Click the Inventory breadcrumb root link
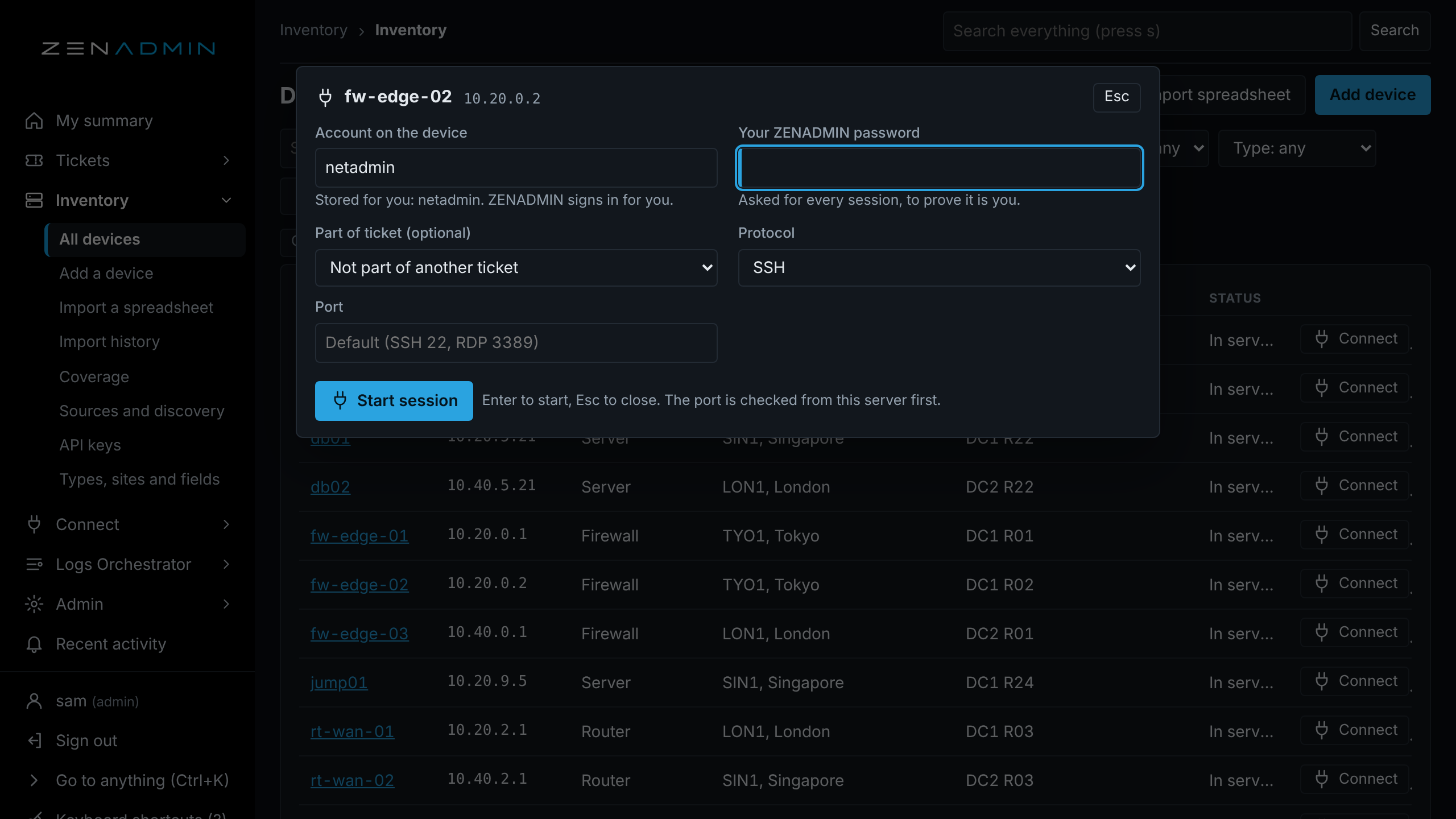This screenshot has width=1456, height=819. click(313, 30)
